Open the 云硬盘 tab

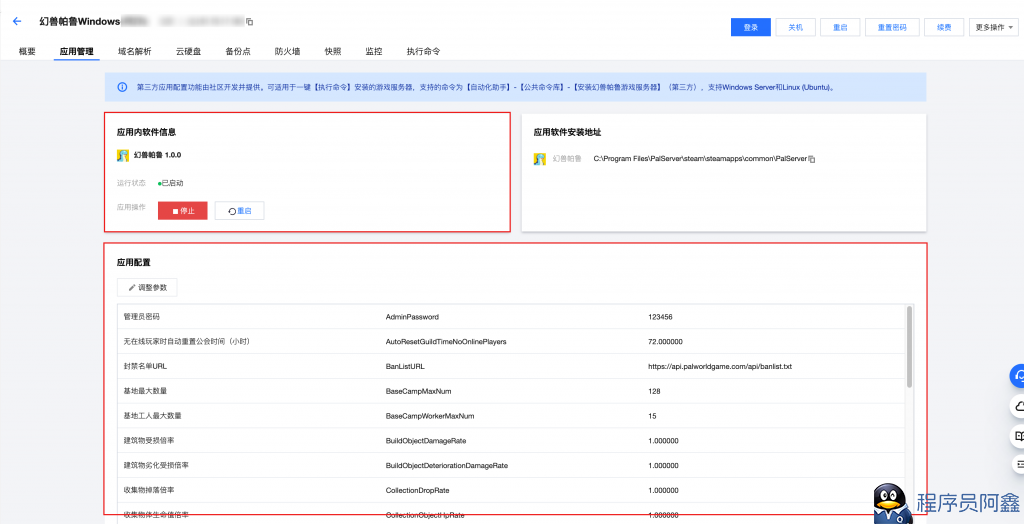188,51
